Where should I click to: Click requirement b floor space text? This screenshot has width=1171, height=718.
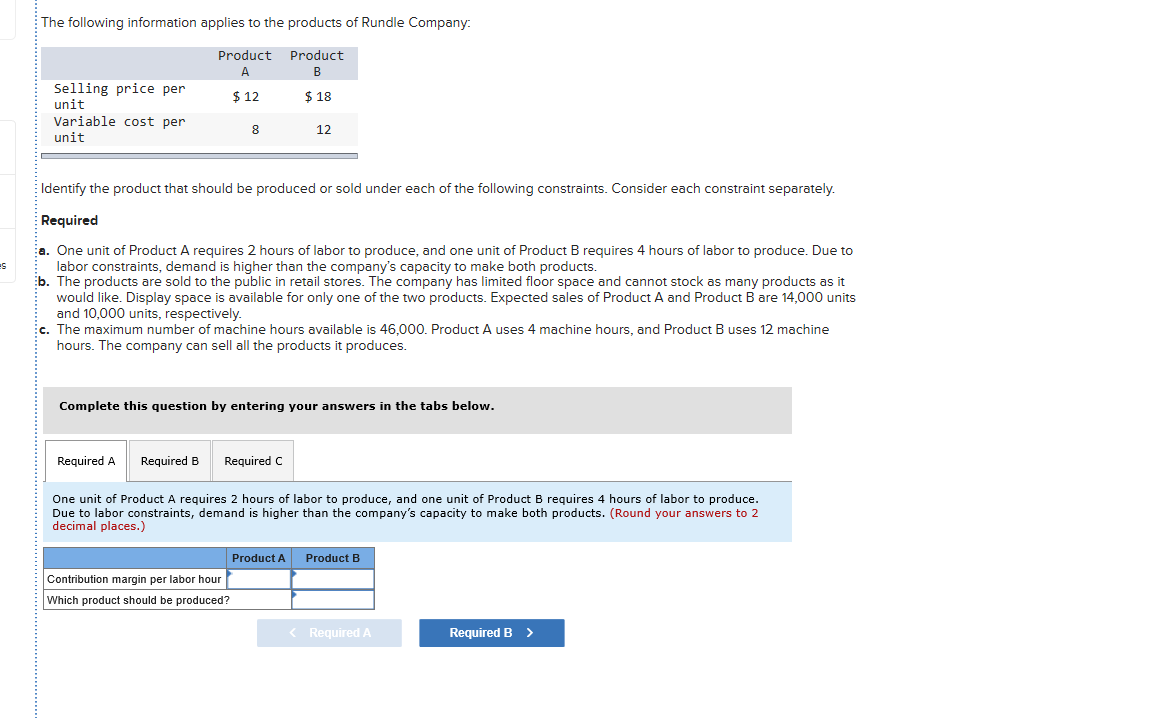pos(456,297)
